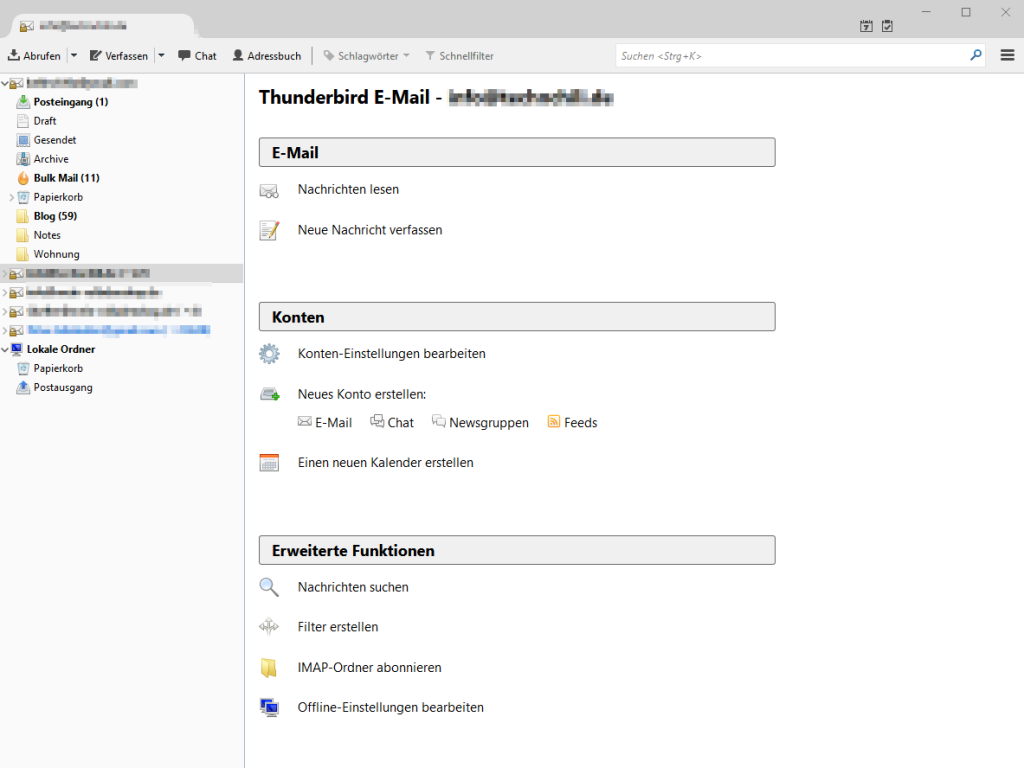
Task: Expand the Verfassen dropdown arrow
Action: 160,55
